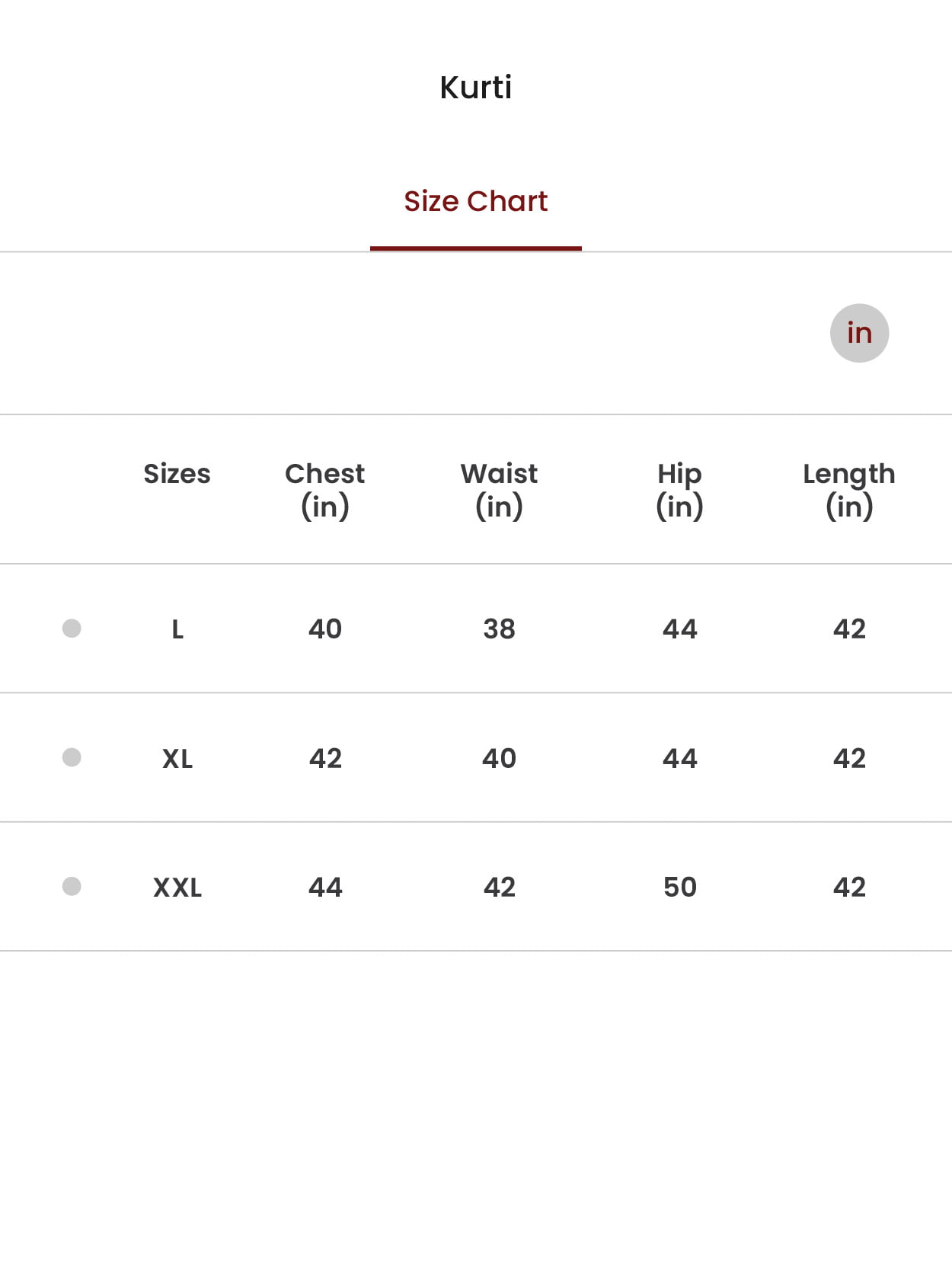Click chest value 44 in XXL row

[325, 888]
